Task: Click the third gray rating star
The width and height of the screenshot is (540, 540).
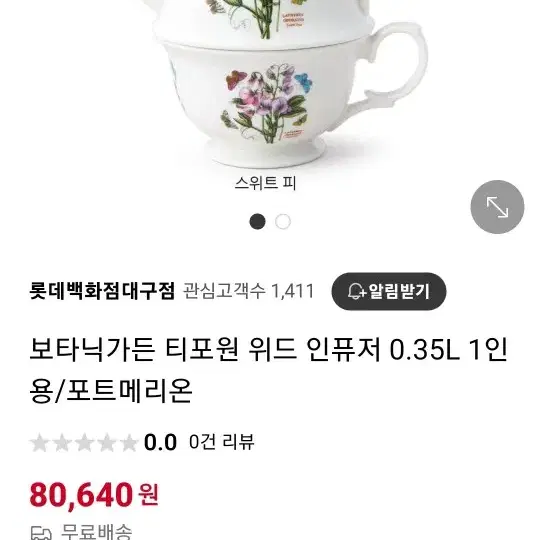Action: click(84, 443)
